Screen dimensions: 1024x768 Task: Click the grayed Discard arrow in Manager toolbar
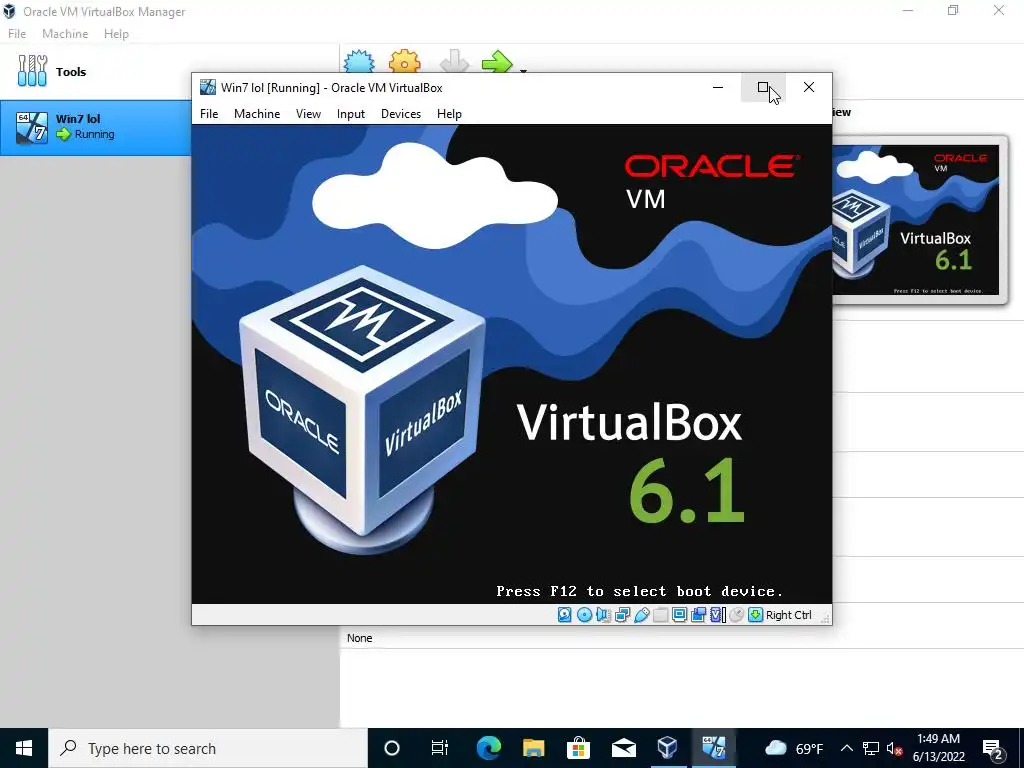(454, 61)
